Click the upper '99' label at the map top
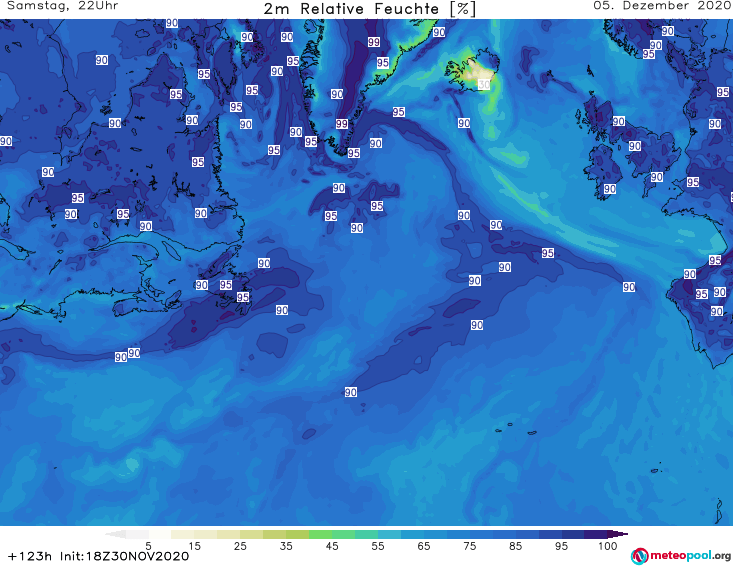 (x=374, y=42)
